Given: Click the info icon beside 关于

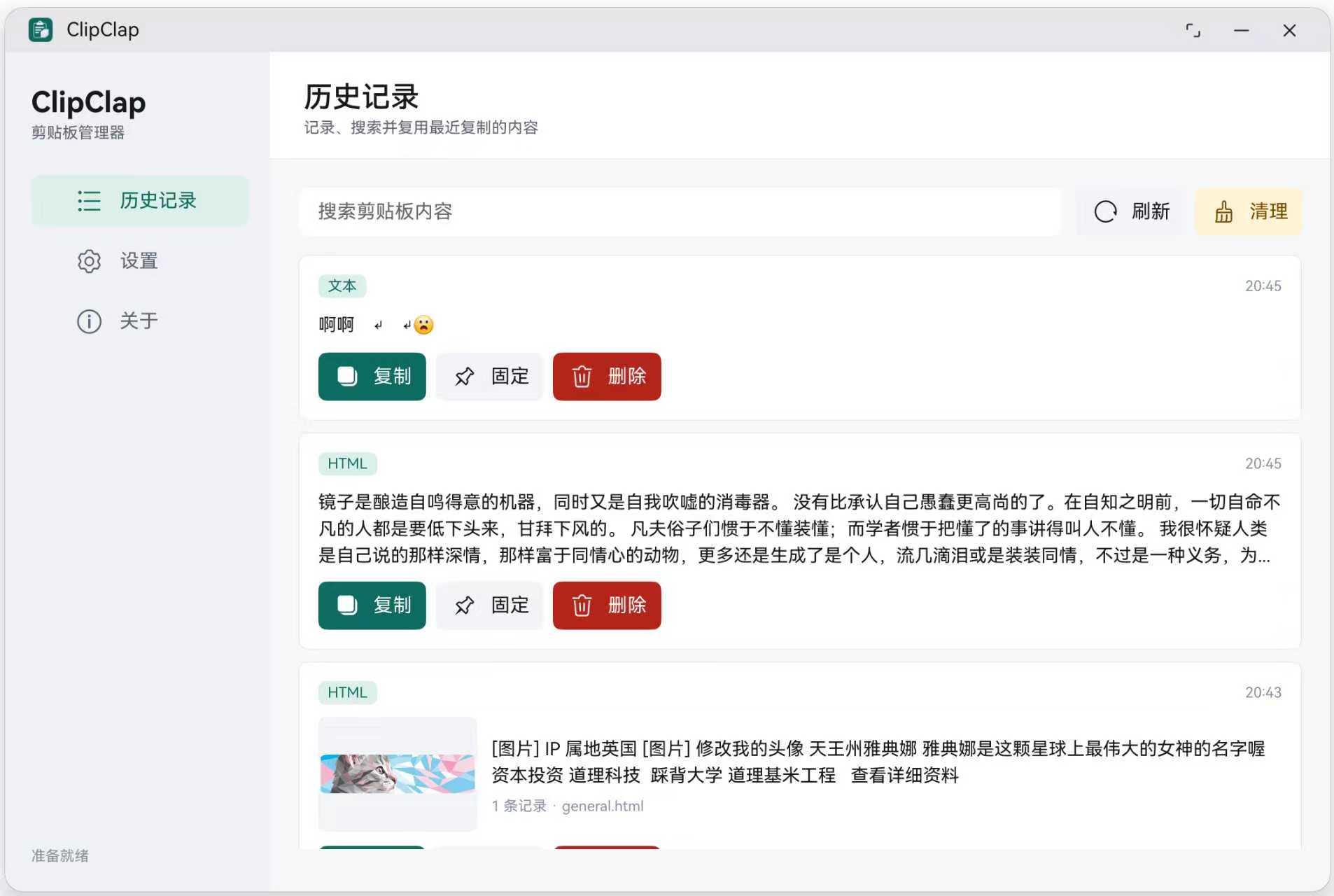Looking at the screenshot, I should click(x=89, y=321).
